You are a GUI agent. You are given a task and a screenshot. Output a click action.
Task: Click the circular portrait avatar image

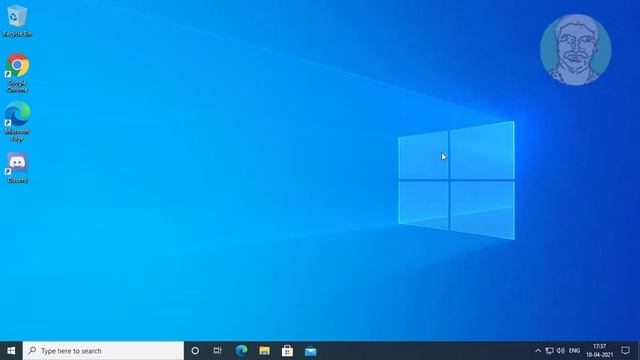(576, 50)
